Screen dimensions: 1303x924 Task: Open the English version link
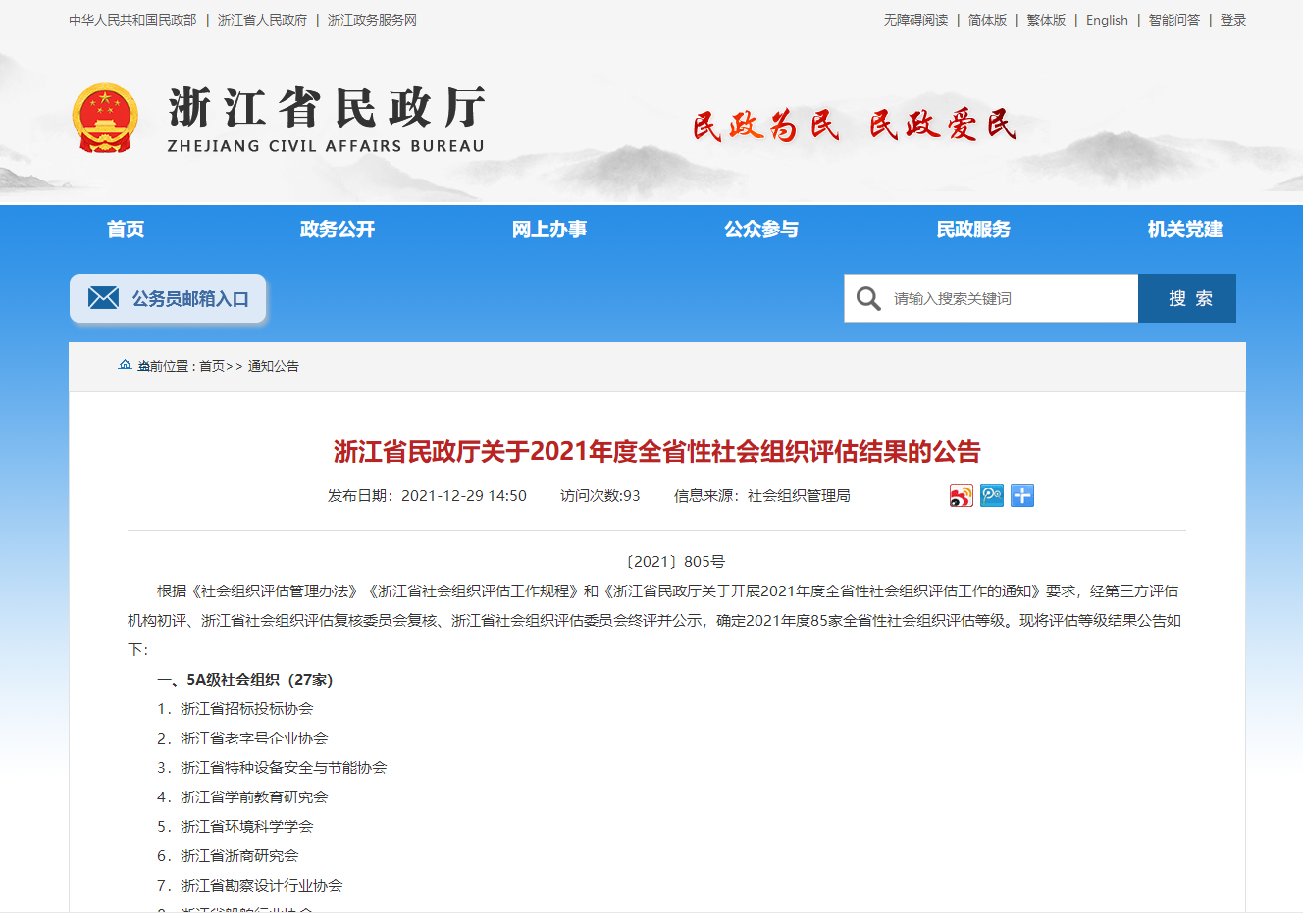coord(1107,20)
